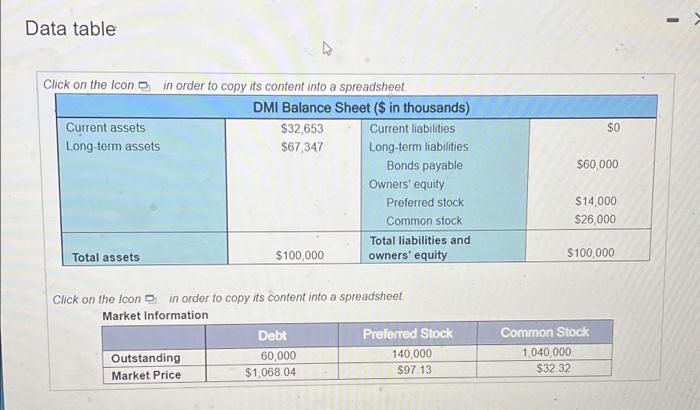700x410 pixels.
Task: Click the Debt column header
Action: click(272, 336)
